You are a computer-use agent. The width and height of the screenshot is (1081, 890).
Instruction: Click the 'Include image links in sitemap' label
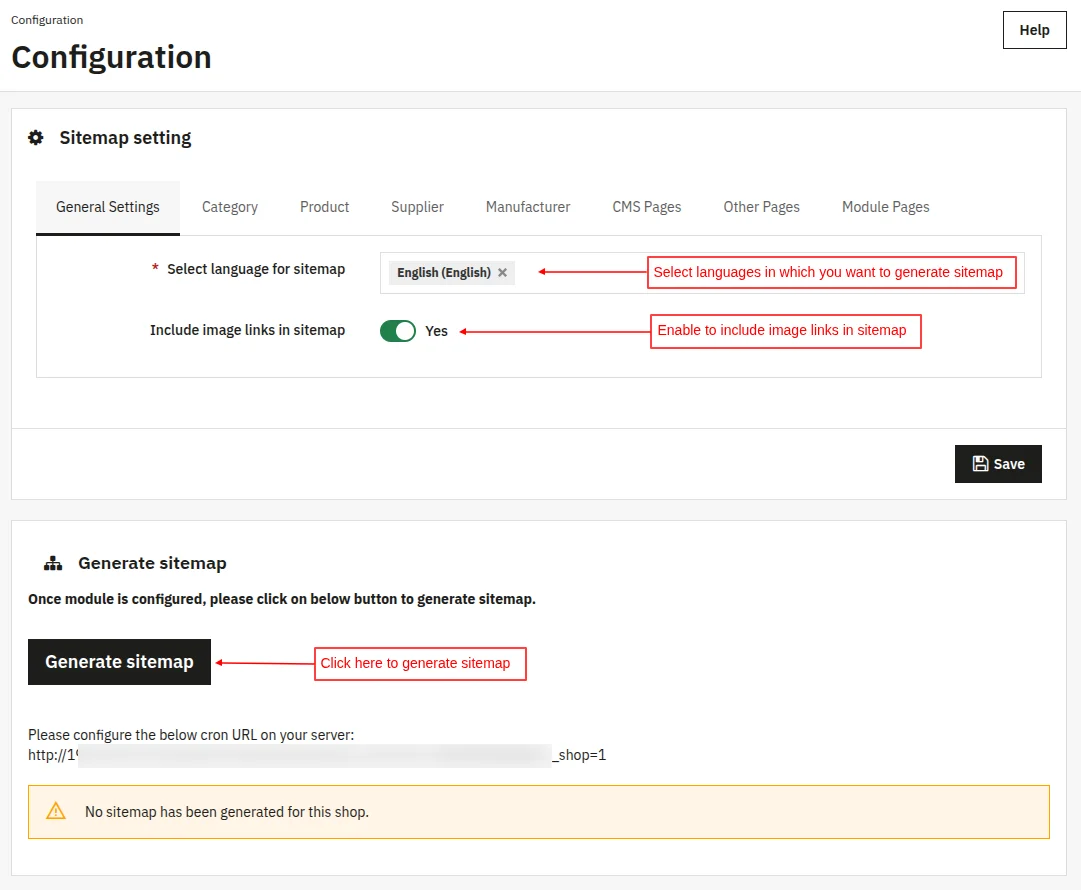click(x=247, y=330)
